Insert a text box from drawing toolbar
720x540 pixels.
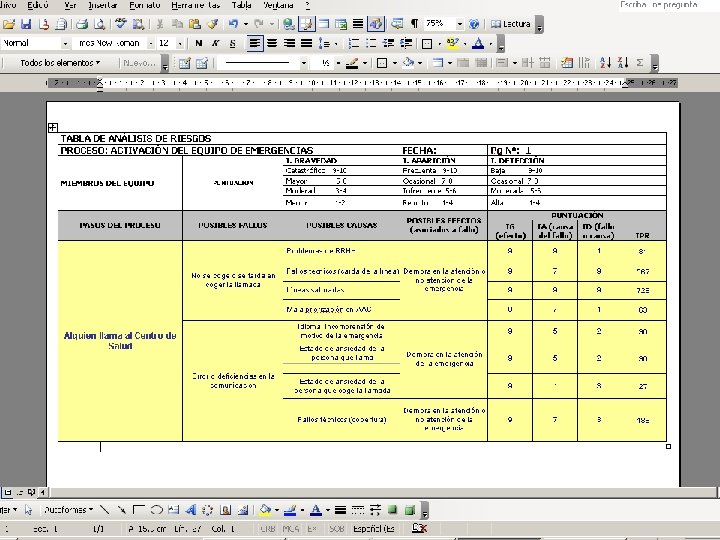(174, 510)
